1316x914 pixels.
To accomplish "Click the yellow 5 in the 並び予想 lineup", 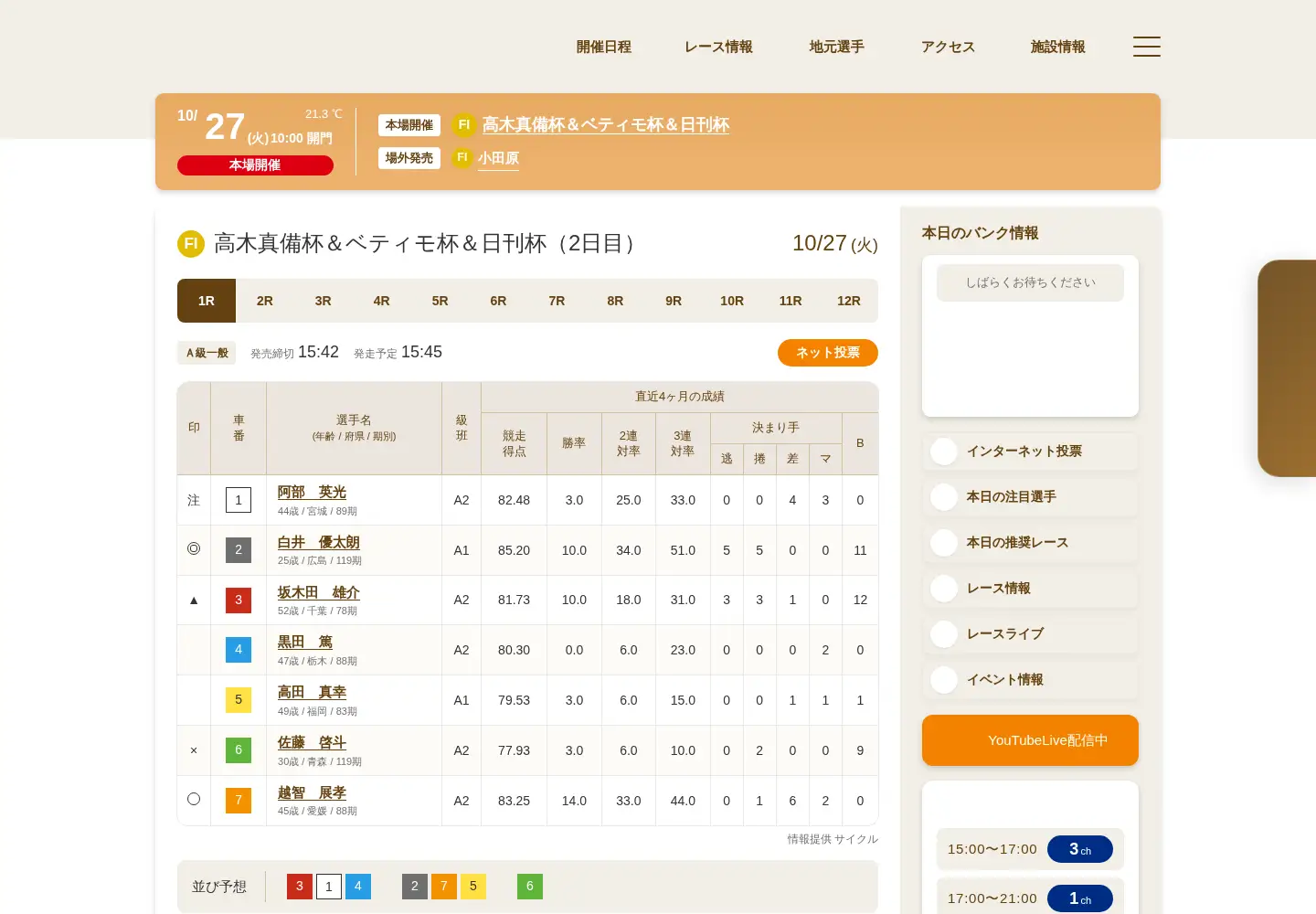I will point(473,887).
